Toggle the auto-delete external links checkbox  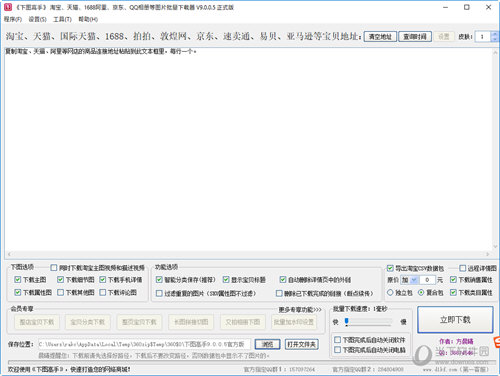[x=283, y=279]
